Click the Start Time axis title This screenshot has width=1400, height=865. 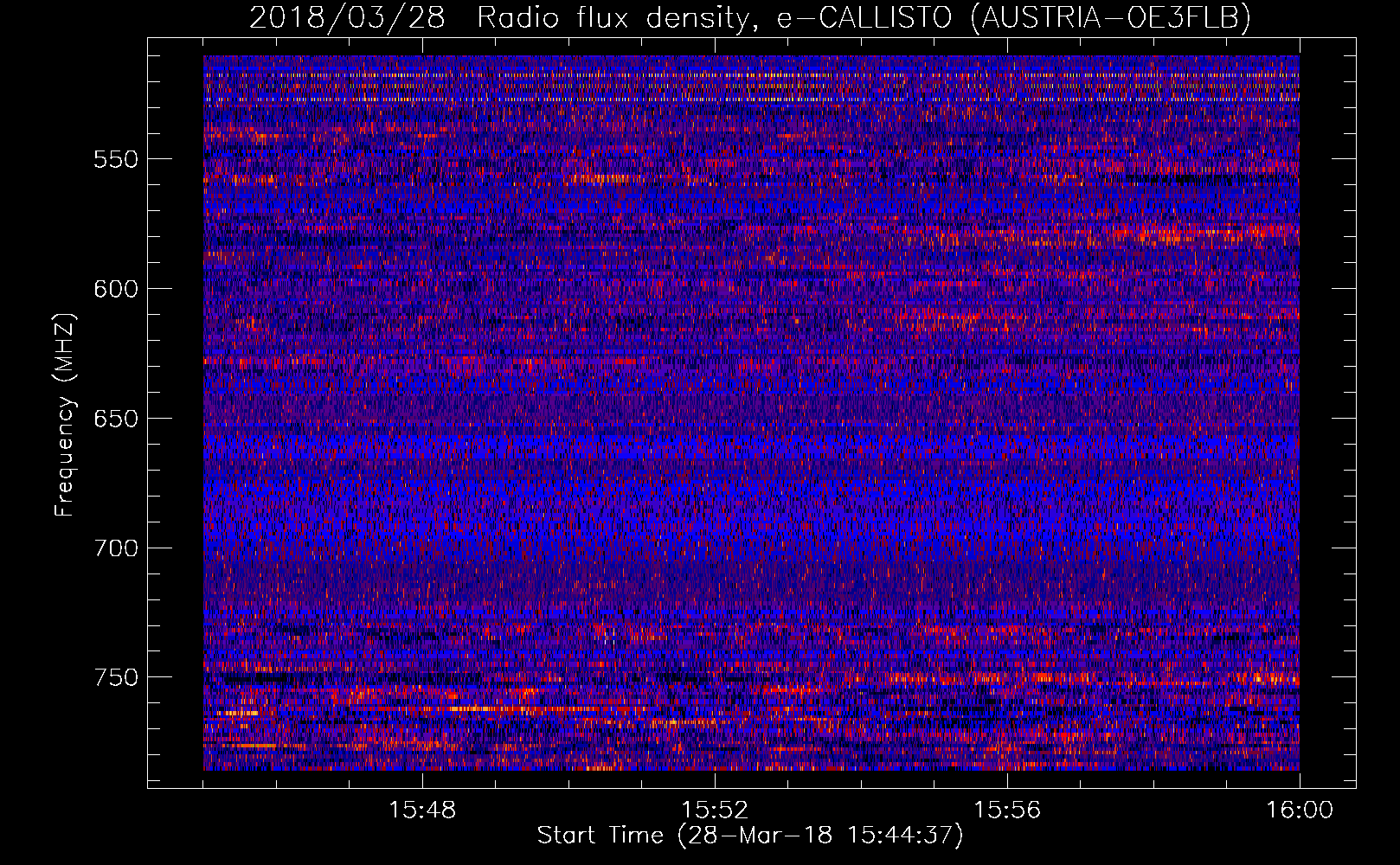point(750,836)
